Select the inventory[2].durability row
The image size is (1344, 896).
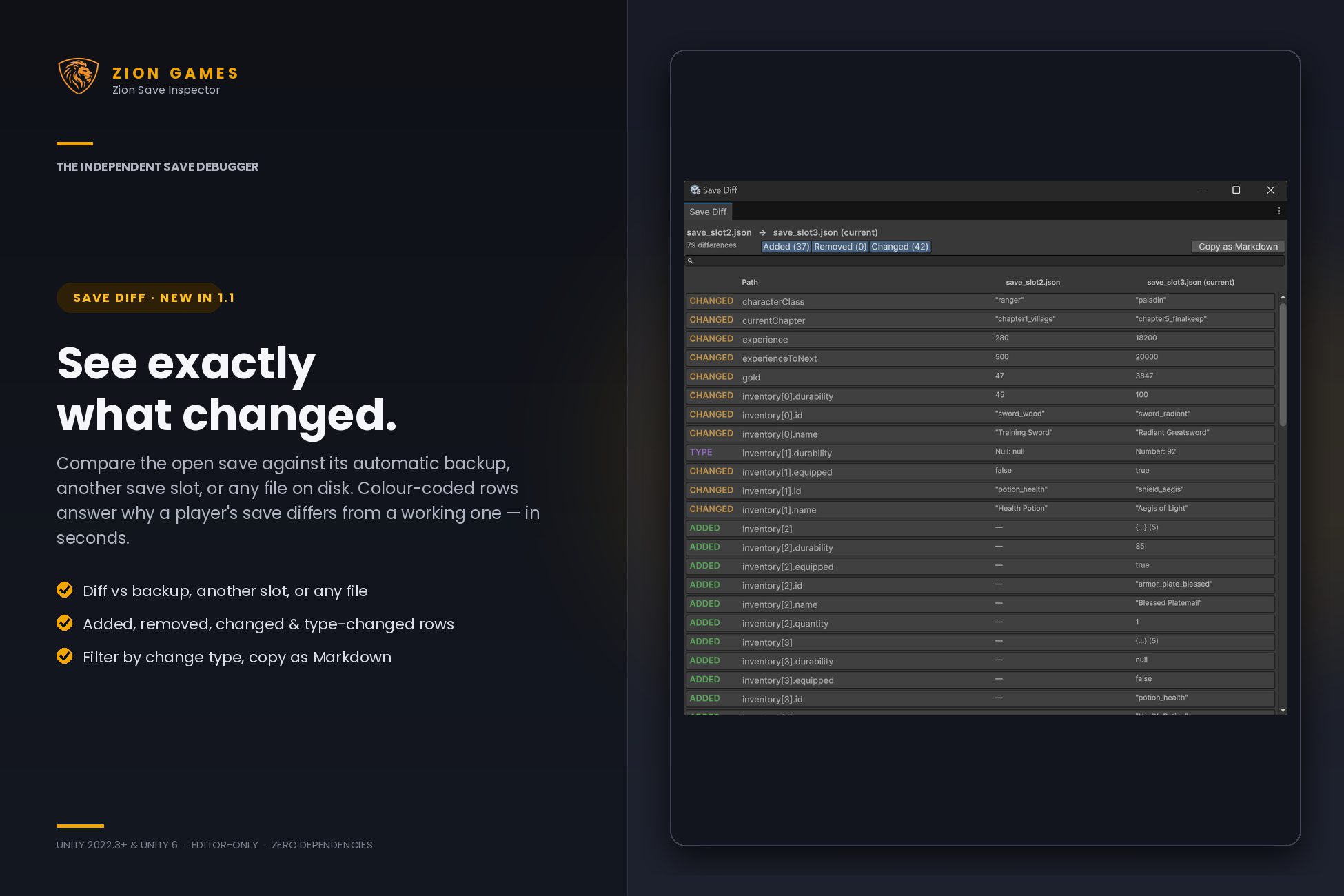coord(980,548)
